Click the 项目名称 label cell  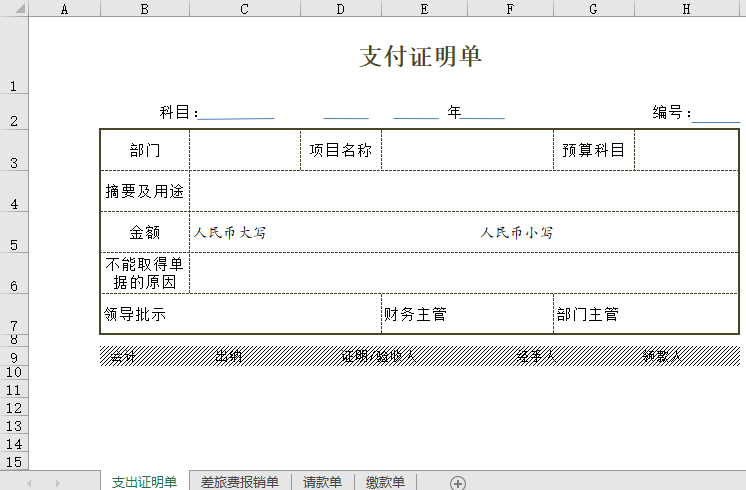click(340, 150)
